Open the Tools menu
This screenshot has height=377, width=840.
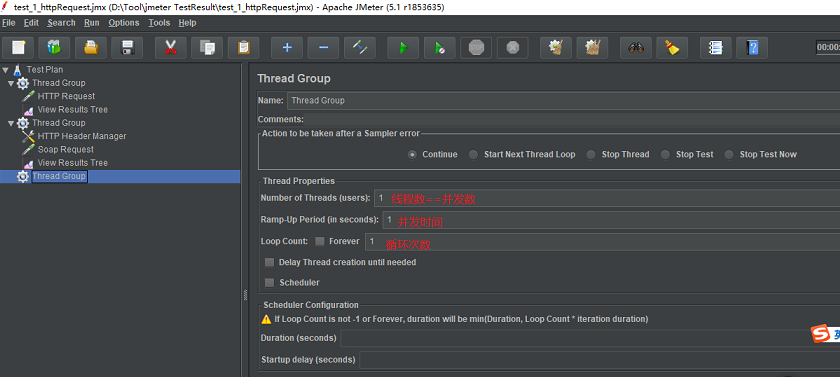coord(159,22)
